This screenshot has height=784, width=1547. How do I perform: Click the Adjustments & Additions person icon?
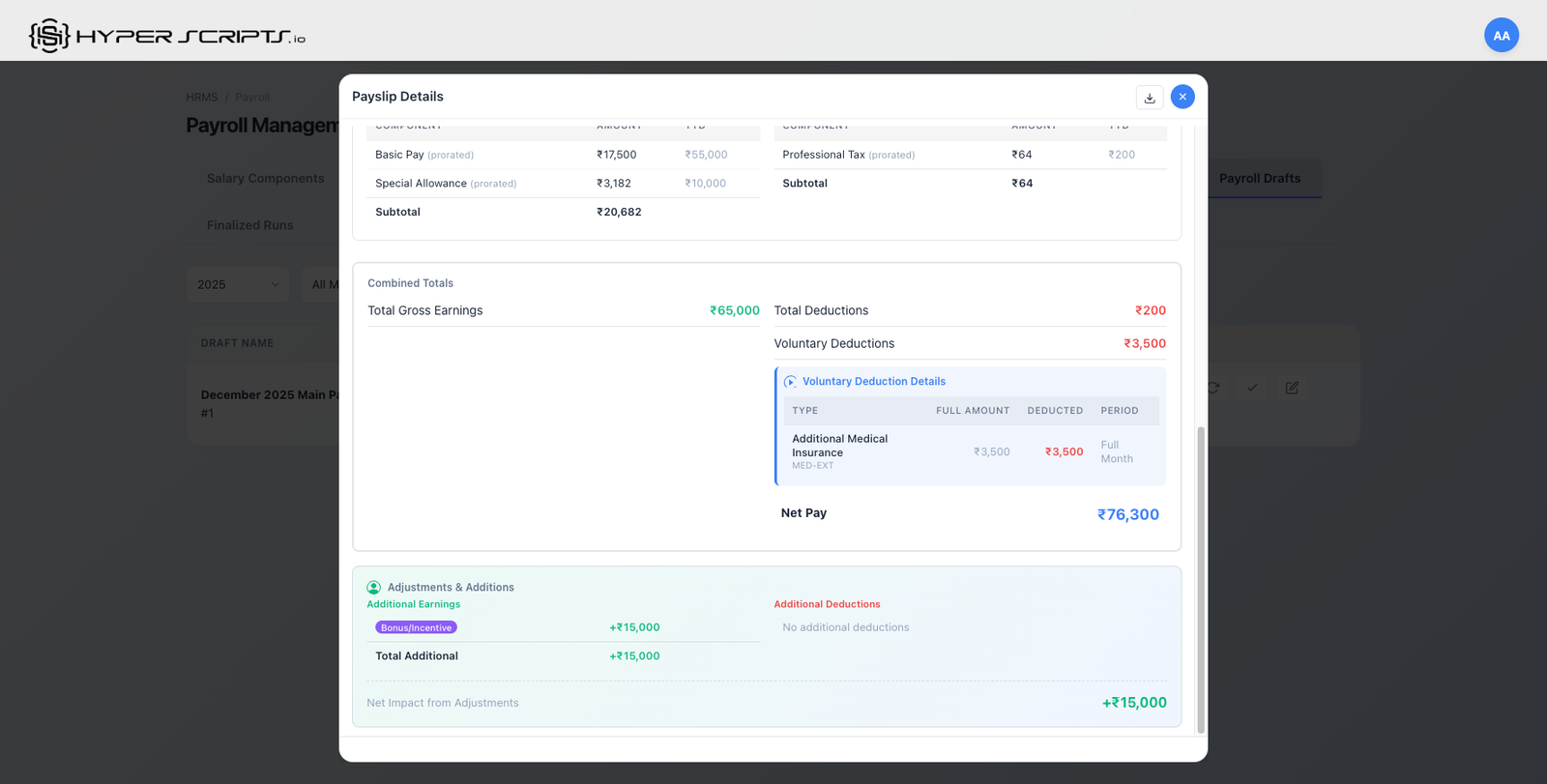pyautogui.click(x=373, y=588)
